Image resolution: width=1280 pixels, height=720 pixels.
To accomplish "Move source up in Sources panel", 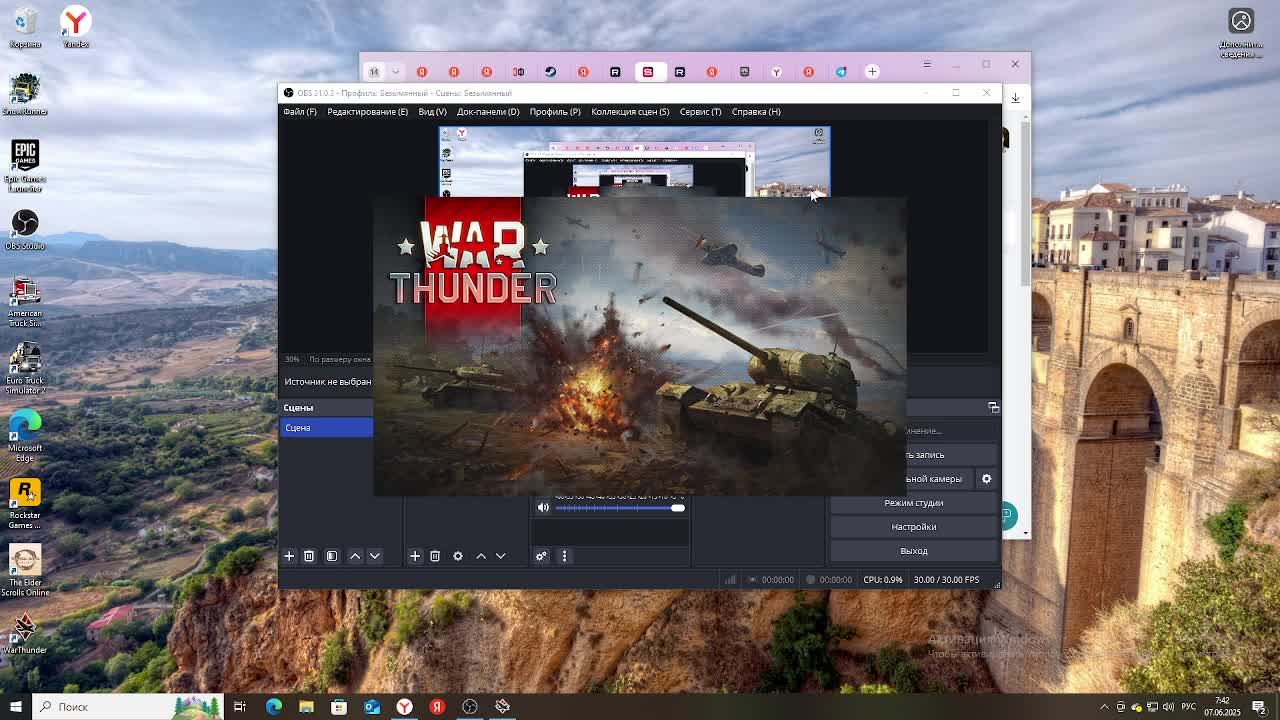I will (481, 556).
